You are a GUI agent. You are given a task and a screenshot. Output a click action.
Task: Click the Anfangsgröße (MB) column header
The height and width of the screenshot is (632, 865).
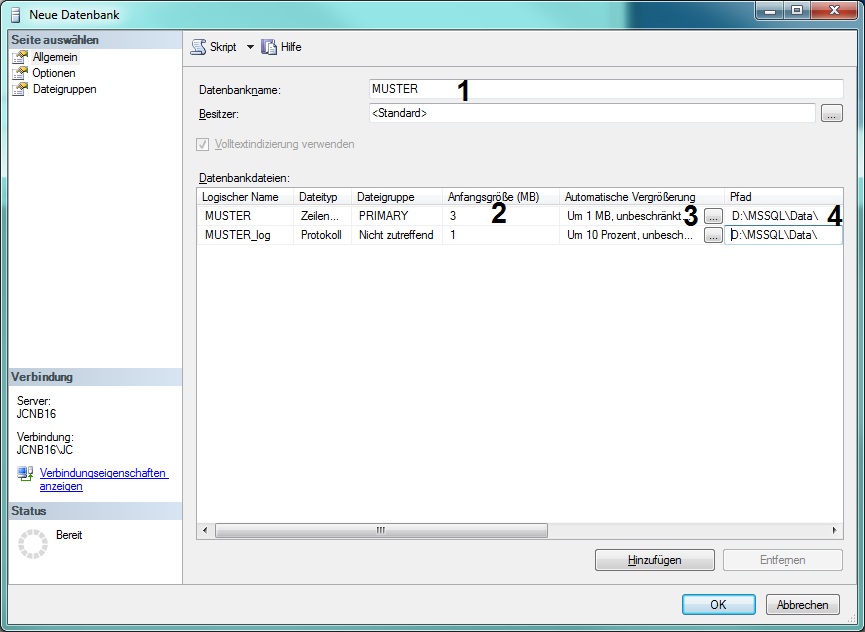pyautogui.click(x=501, y=197)
